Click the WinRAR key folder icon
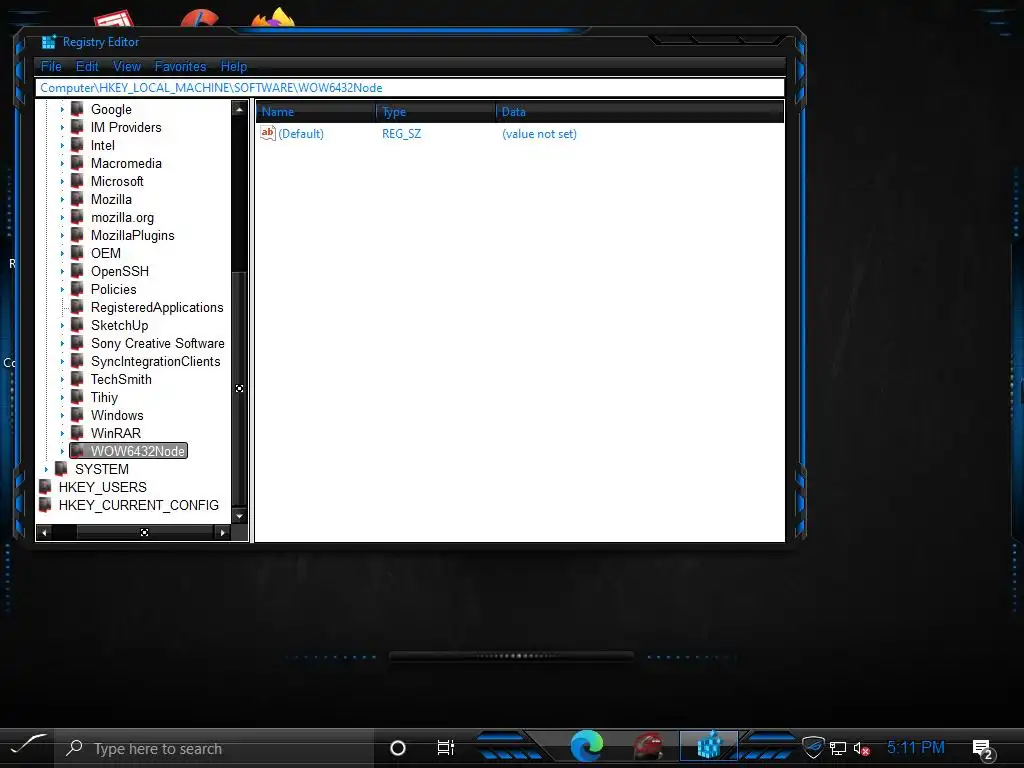This screenshot has width=1024, height=768. click(x=77, y=432)
